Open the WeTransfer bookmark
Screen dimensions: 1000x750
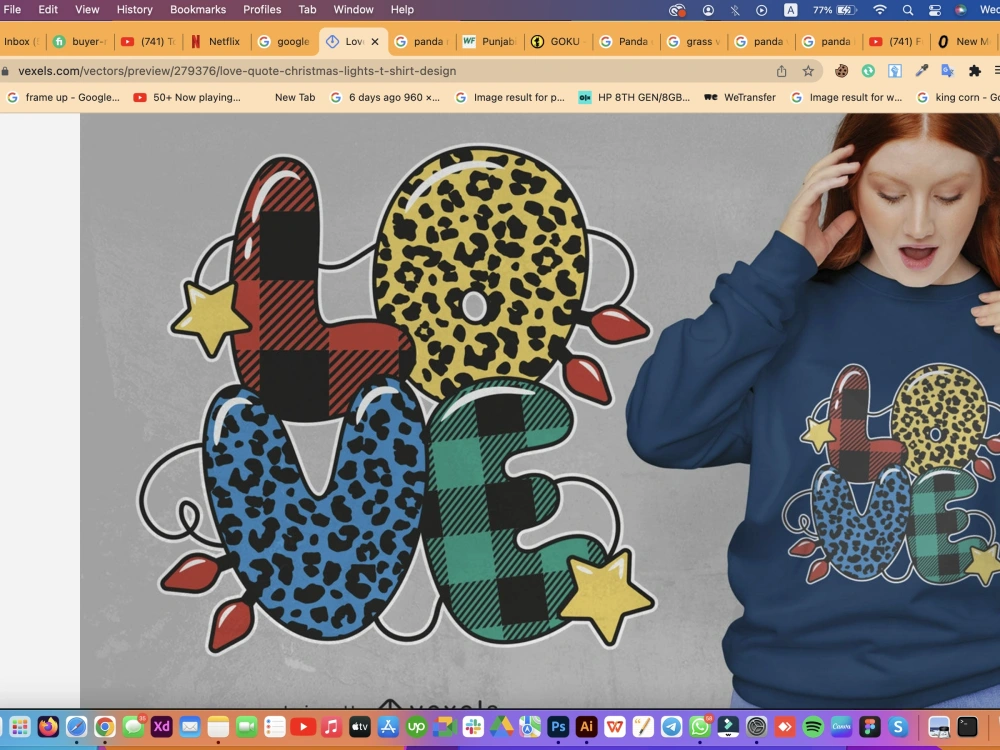[740, 98]
